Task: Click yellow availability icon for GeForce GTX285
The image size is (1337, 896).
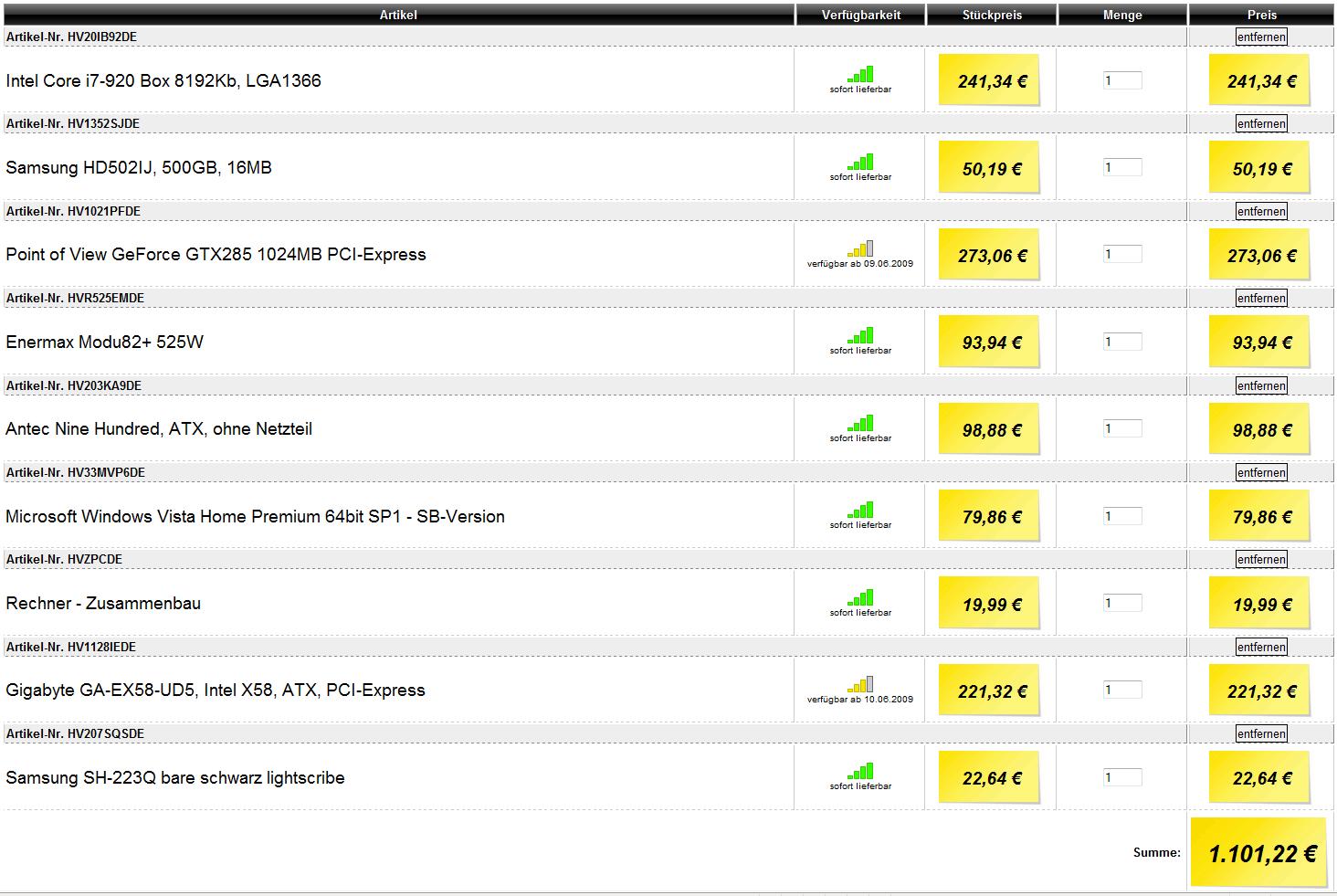Action: pos(860,248)
